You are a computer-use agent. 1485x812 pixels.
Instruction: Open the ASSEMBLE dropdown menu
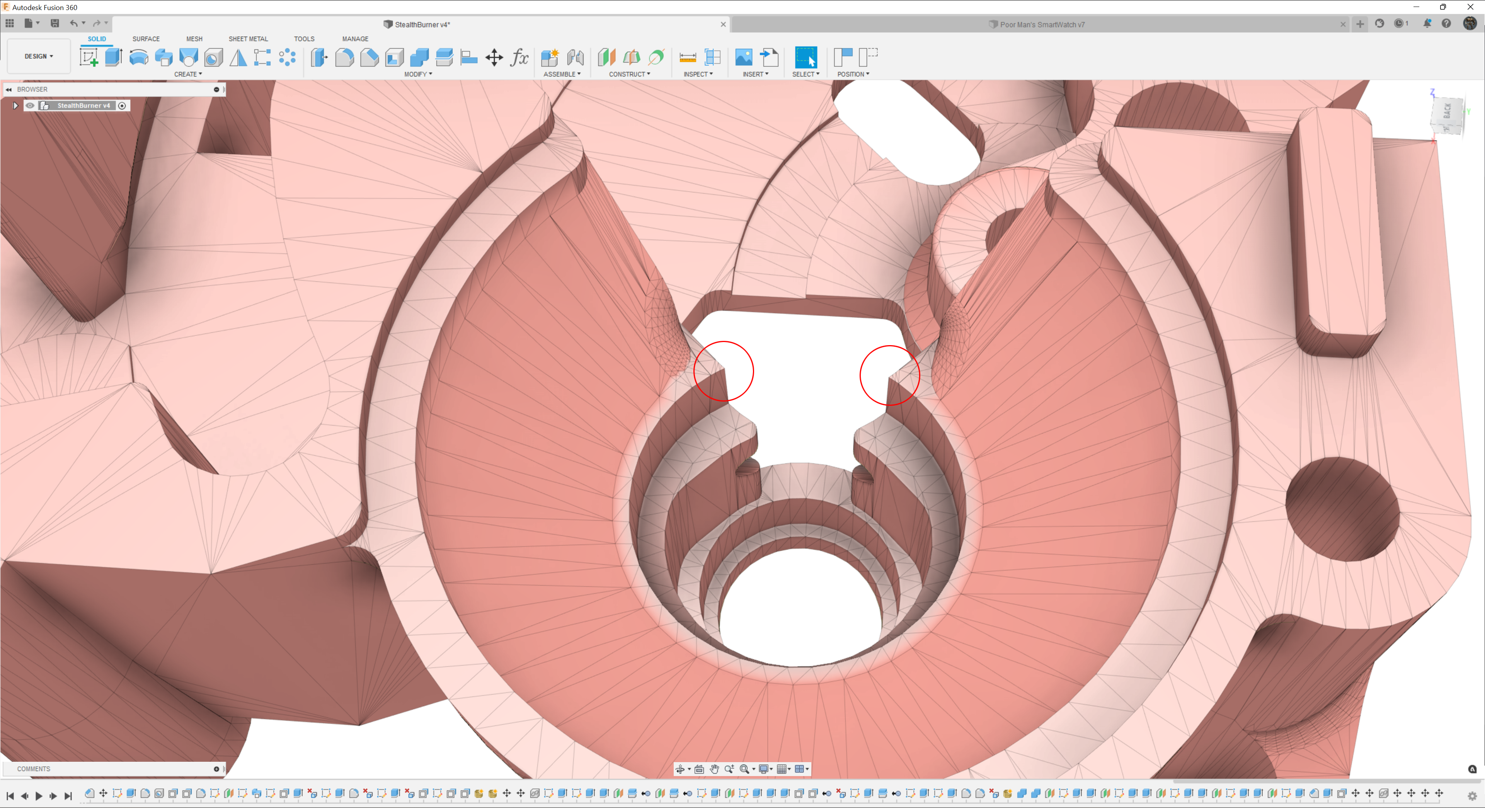click(562, 74)
